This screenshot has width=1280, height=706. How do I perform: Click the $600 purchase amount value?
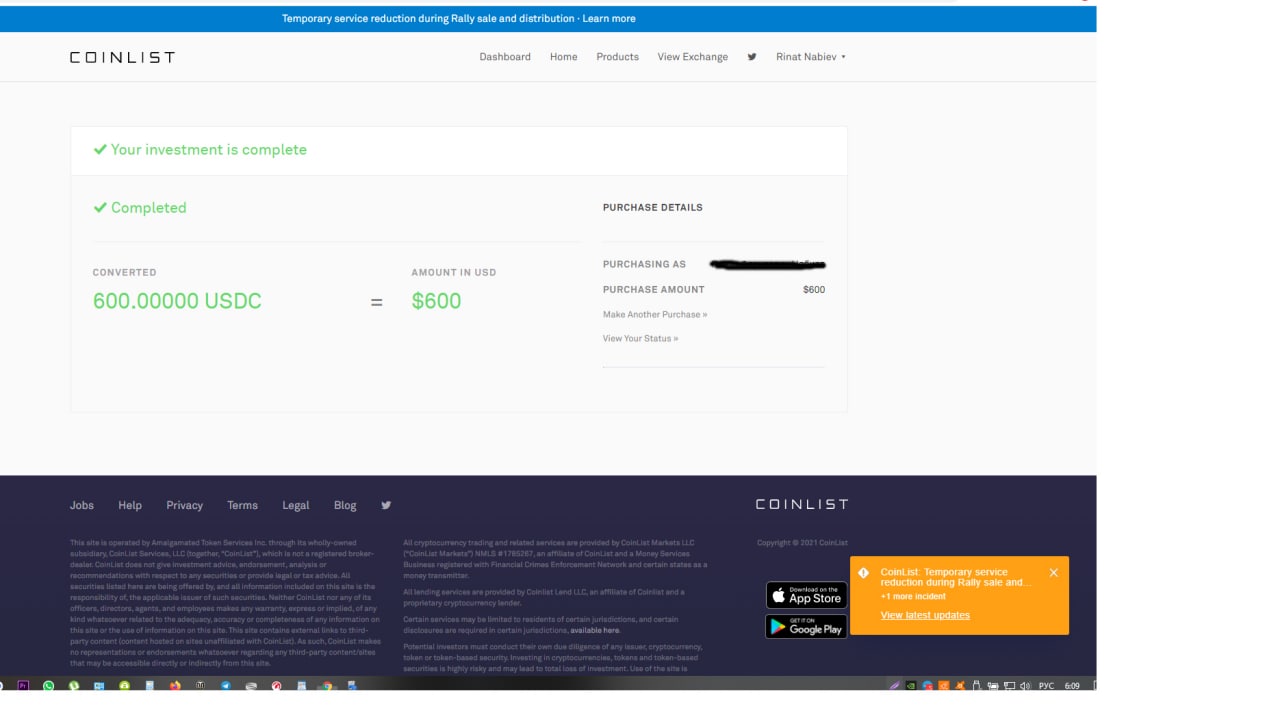point(814,289)
